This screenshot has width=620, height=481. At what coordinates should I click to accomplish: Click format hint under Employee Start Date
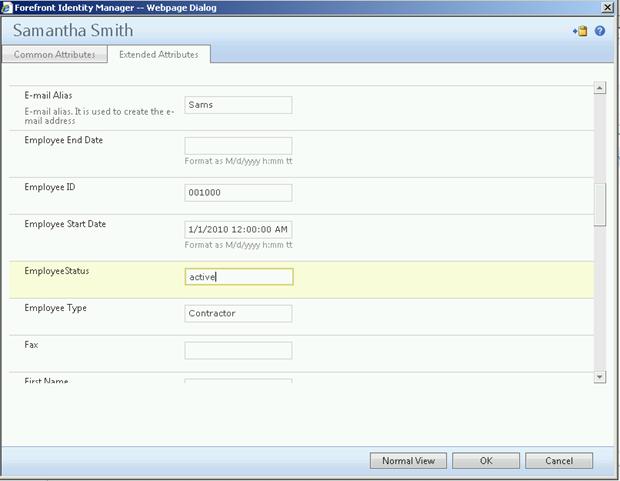238,245
